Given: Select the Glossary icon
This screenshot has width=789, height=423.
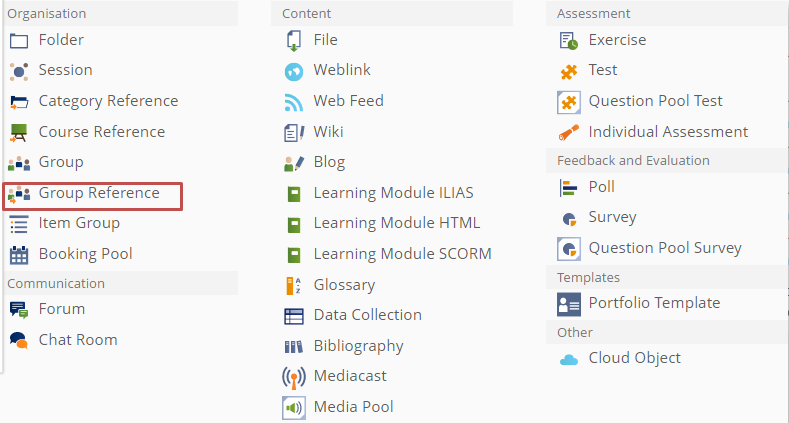Looking at the screenshot, I should pyautogui.click(x=294, y=286).
